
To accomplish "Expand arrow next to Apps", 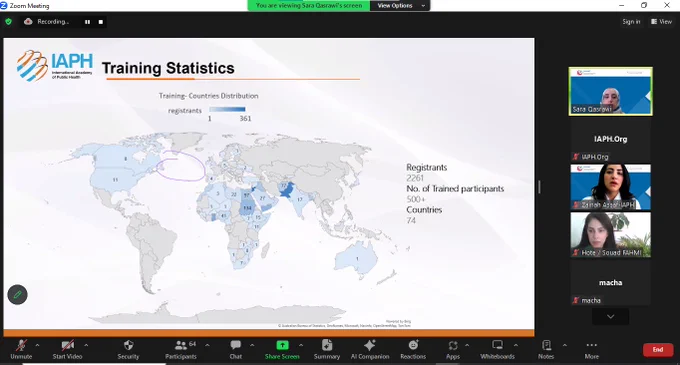I will [467, 345].
